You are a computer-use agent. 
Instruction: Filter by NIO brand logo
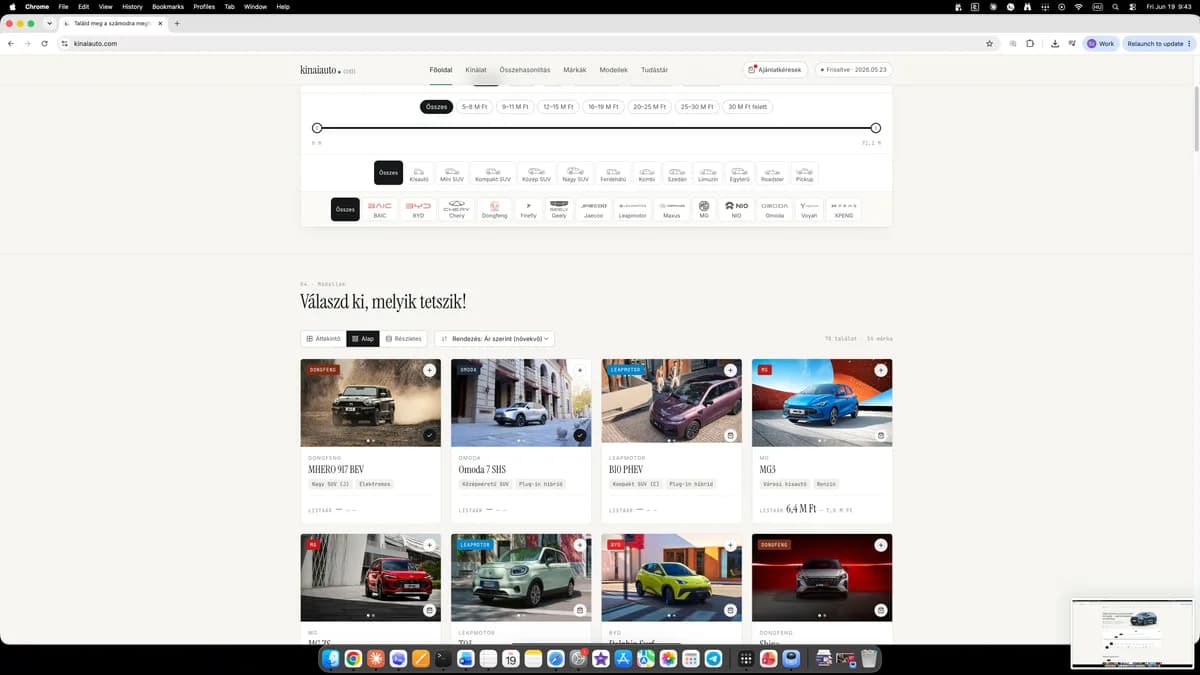click(737, 209)
